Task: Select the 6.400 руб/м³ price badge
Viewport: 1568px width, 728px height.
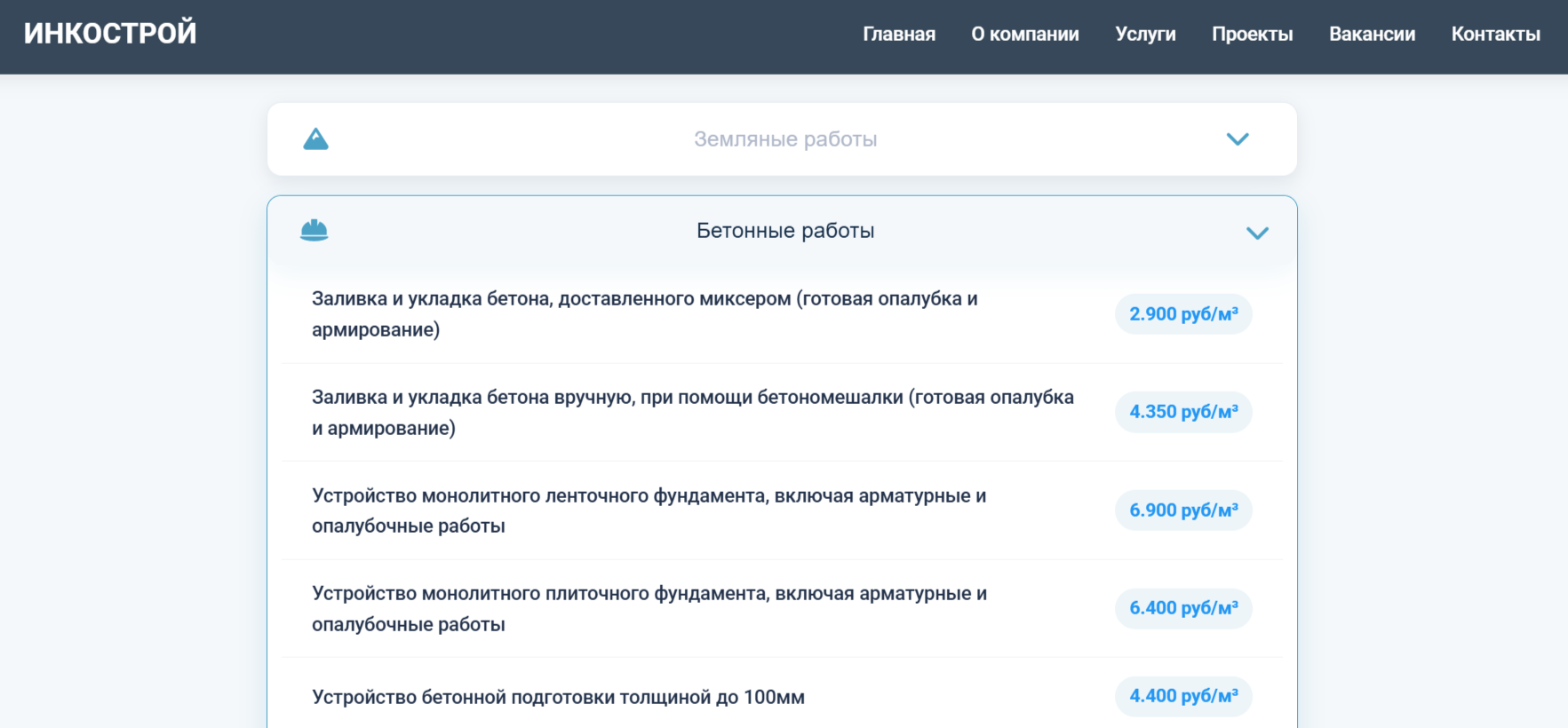Action: (1183, 608)
